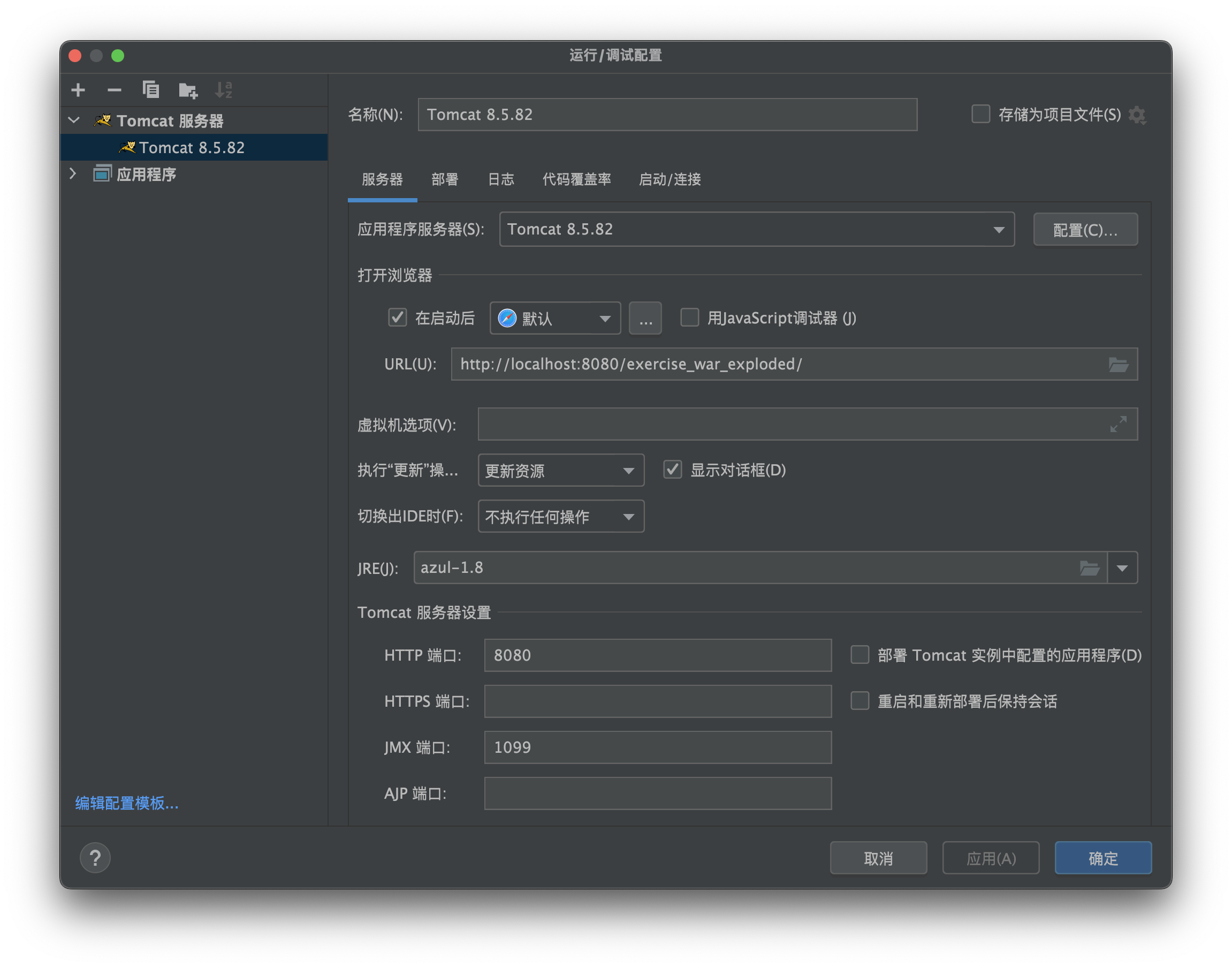Click the JMX 端口 field with 1099
This screenshot has height=968, width=1232.
[658, 747]
